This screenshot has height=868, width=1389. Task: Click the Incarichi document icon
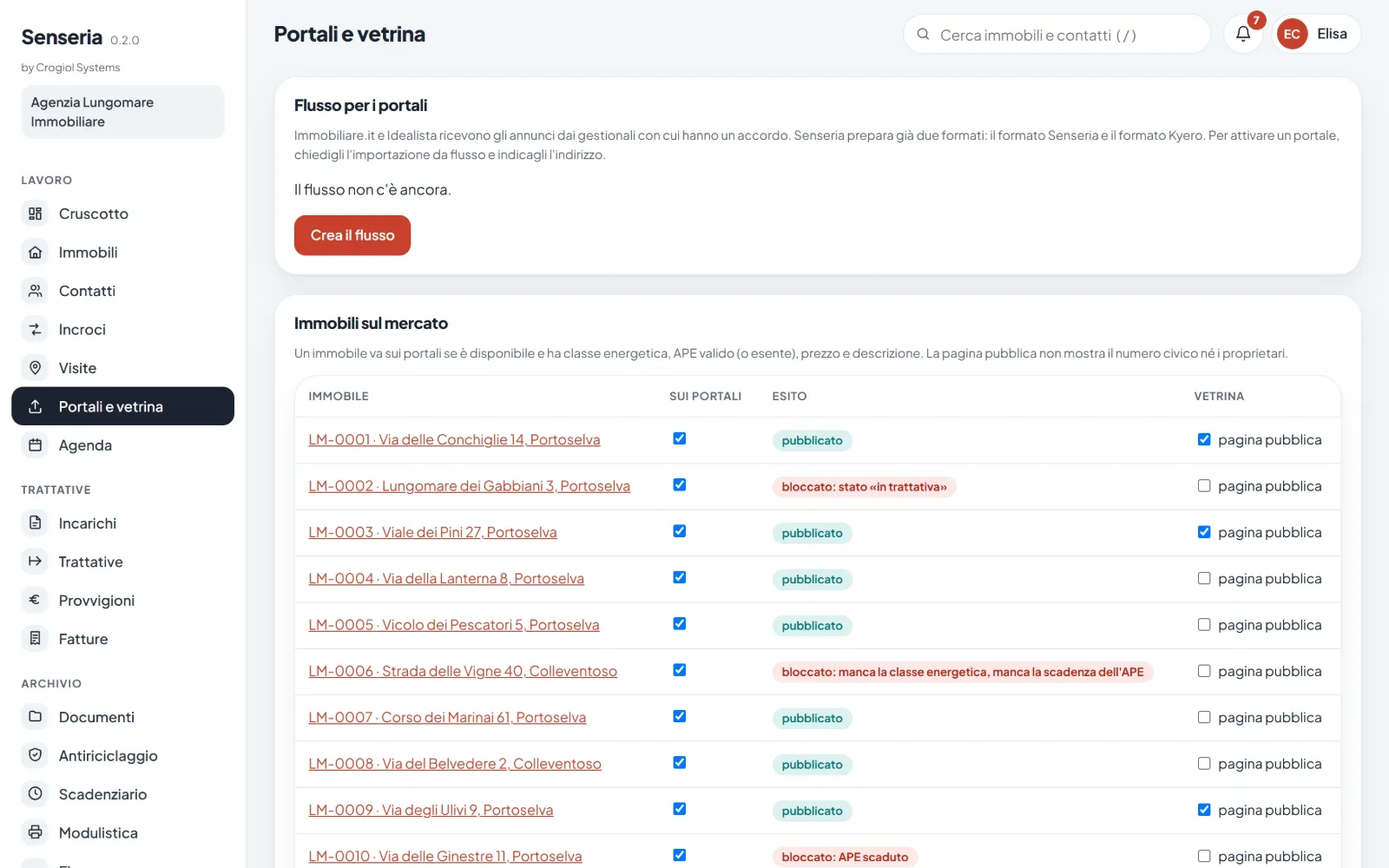[35, 523]
